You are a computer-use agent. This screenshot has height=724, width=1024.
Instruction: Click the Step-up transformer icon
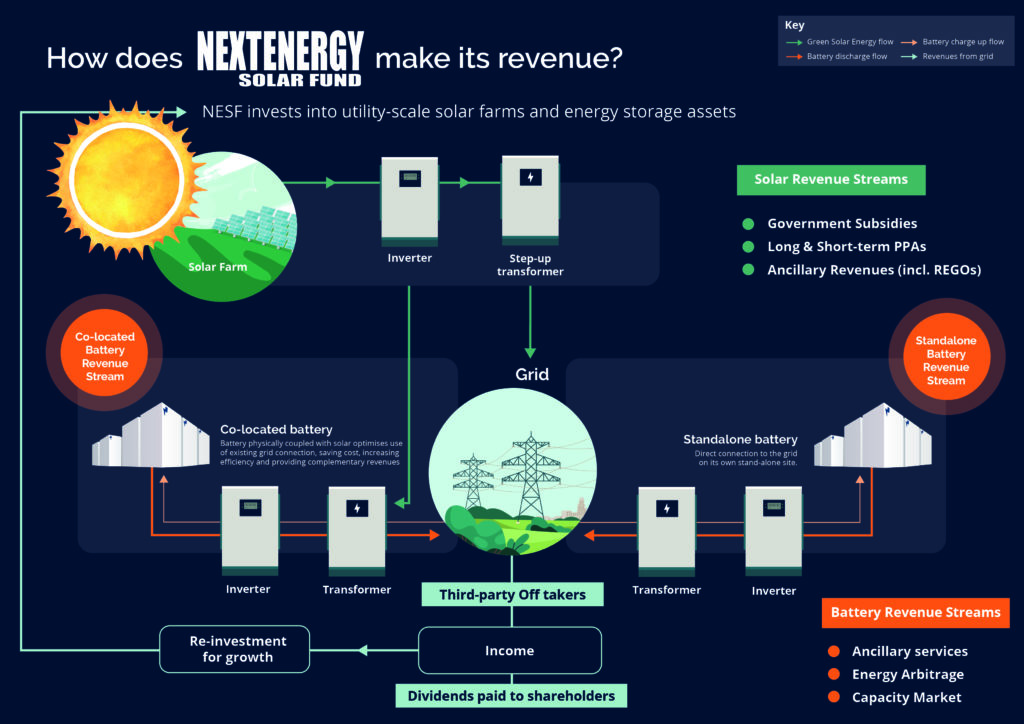pyautogui.click(x=530, y=198)
